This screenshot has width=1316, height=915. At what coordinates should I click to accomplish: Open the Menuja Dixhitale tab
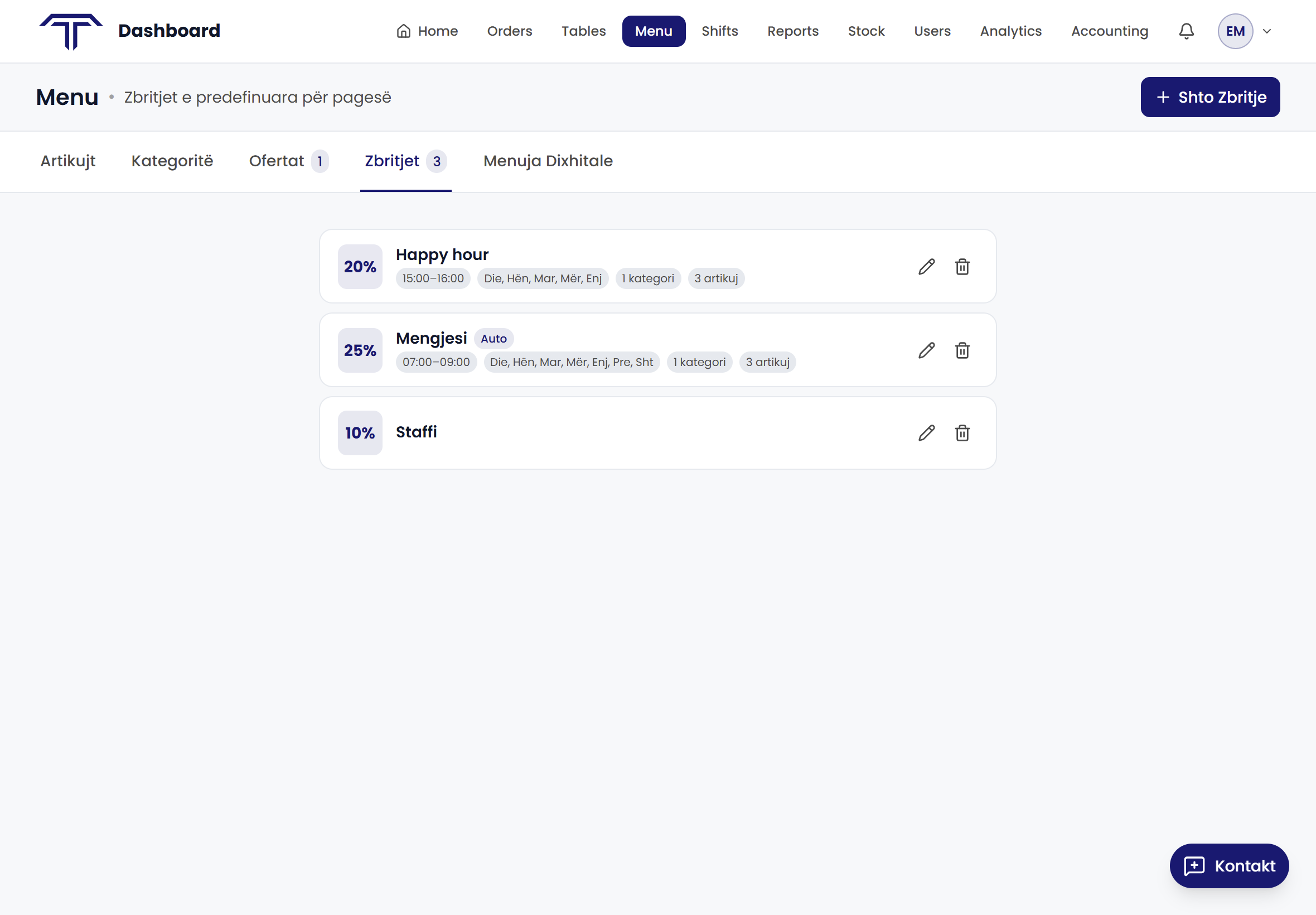[548, 161]
